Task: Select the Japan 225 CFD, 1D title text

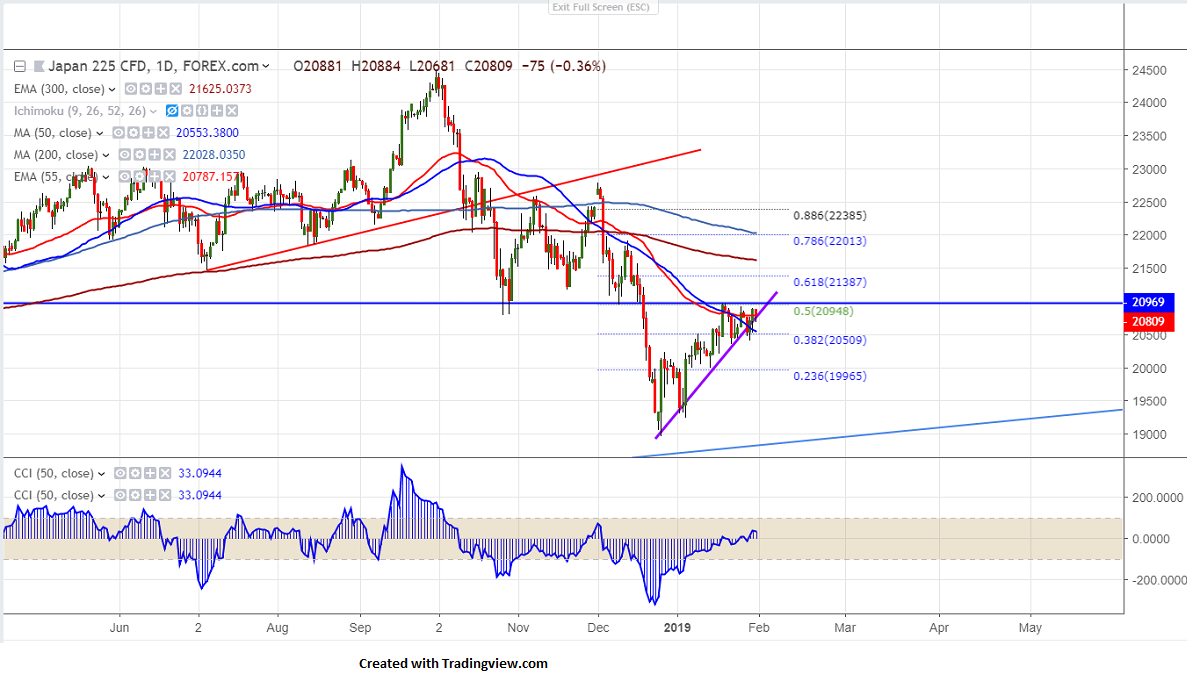Action: pos(112,66)
